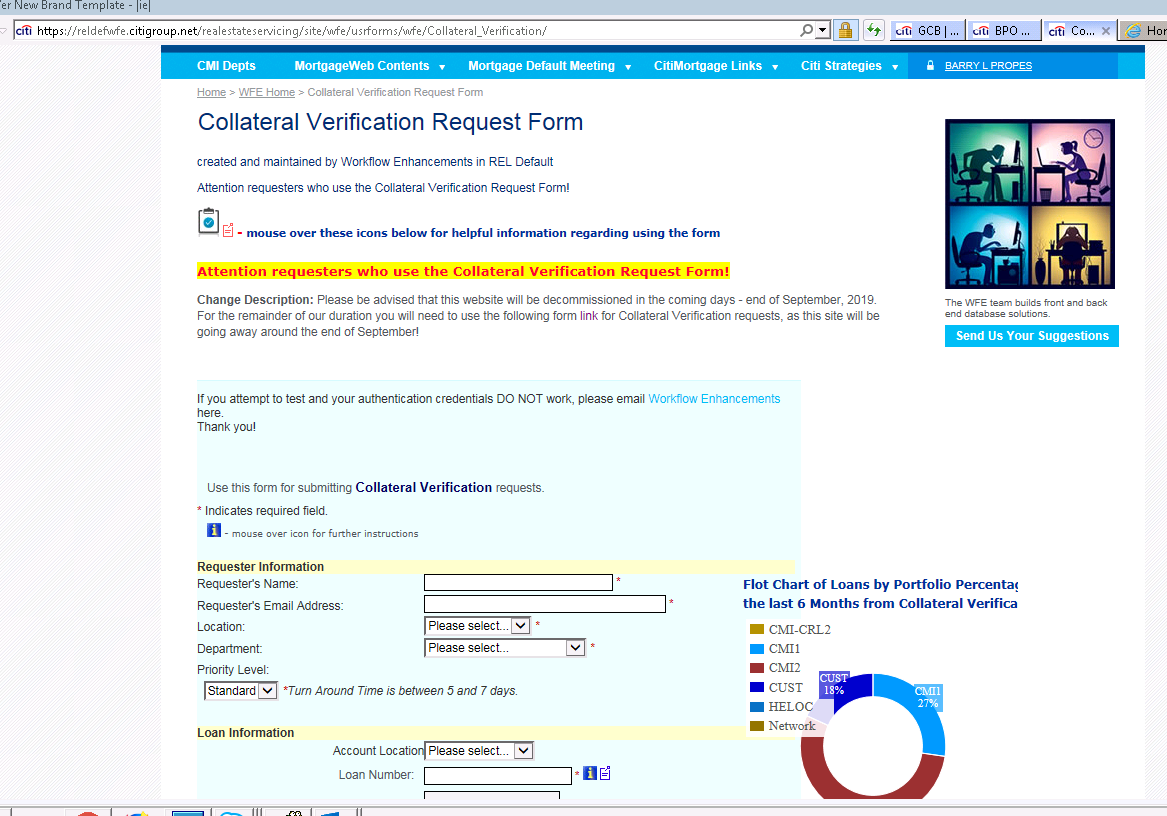Open the Location dropdown
This screenshot has width=1167, height=816.
pos(477,626)
